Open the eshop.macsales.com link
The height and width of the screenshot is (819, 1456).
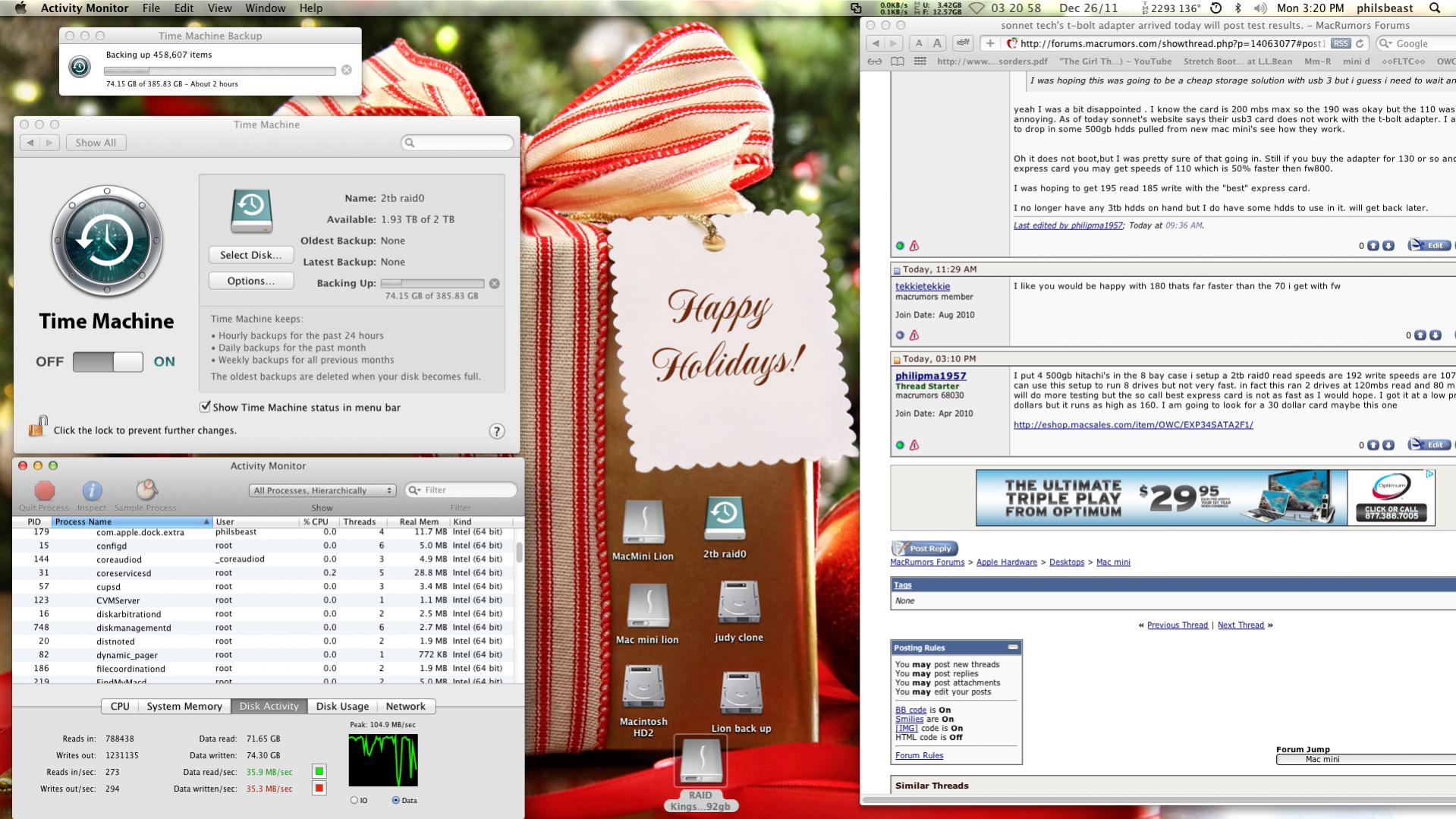pos(1134,425)
